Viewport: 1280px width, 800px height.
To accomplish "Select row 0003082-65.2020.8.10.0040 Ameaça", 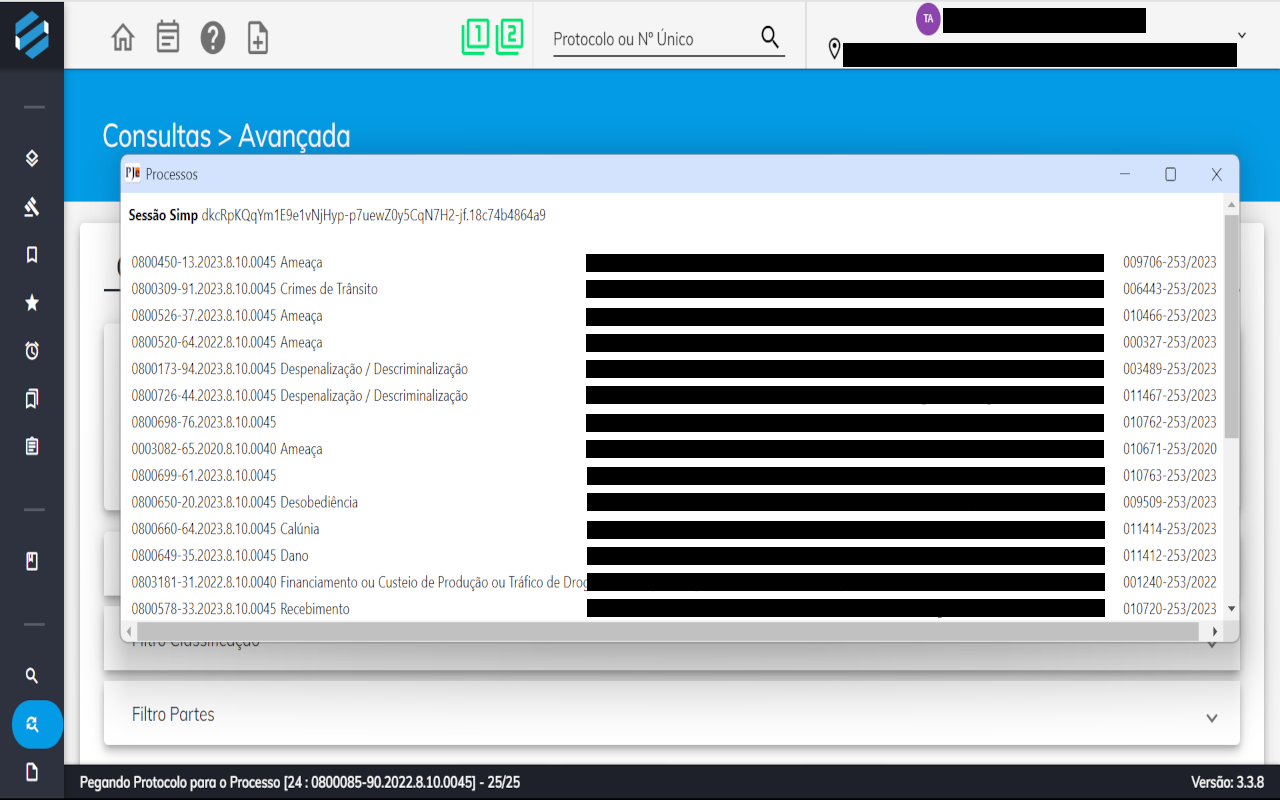I will click(674, 449).
